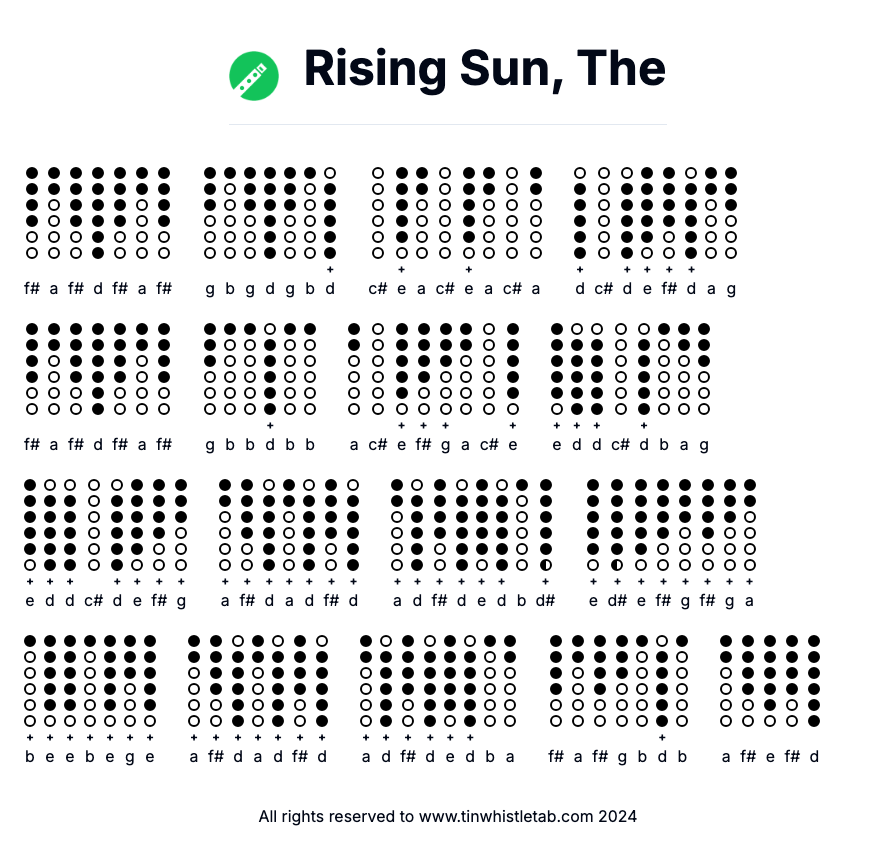896x849 pixels.
Task: Select the "g" note label in "a c# e f# g a c# e"
Action: 445,445
